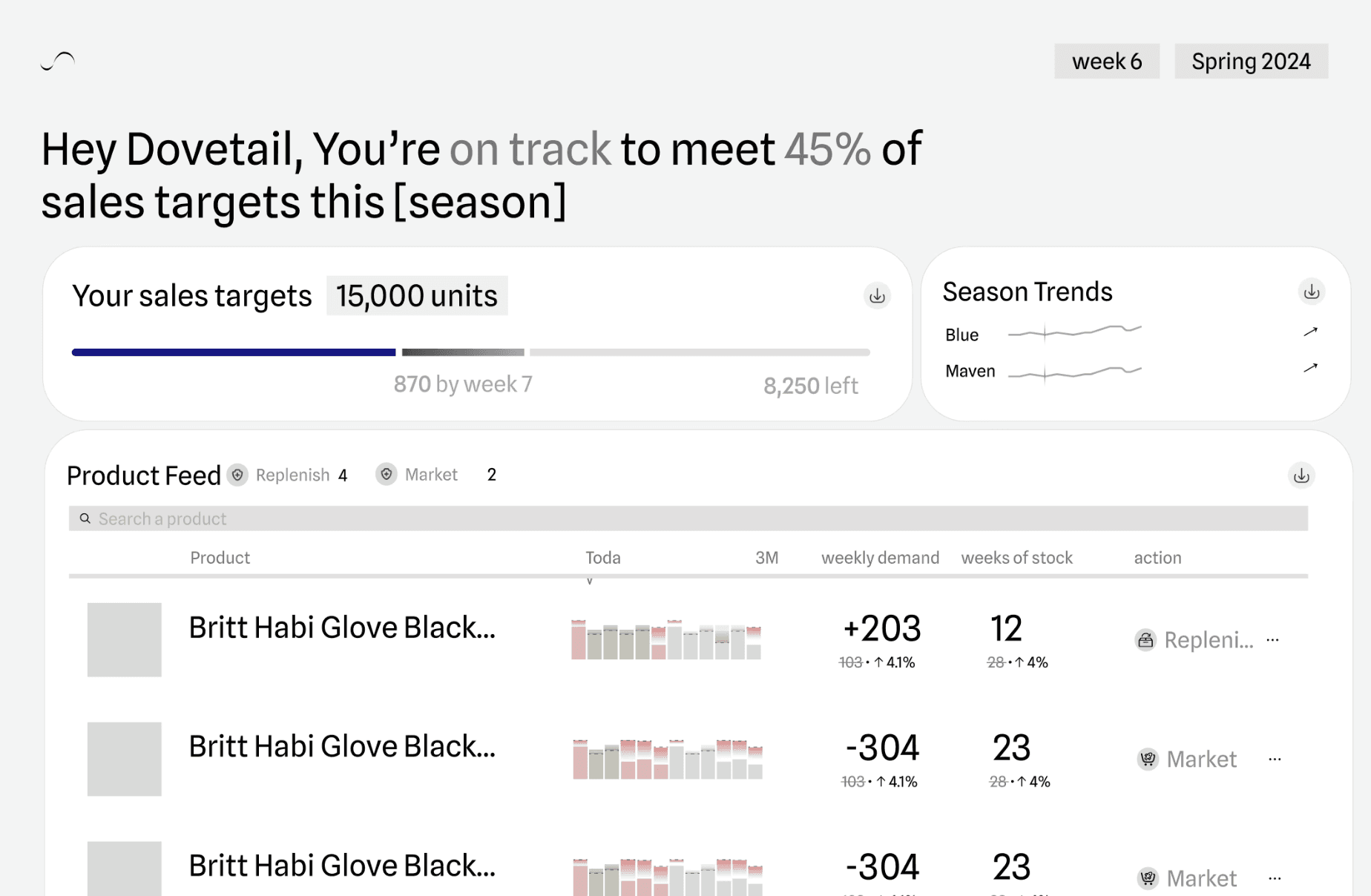Viewport: 1371px width, 896px height.
Task: Download the sales targets card data
Action: [877, 296]
